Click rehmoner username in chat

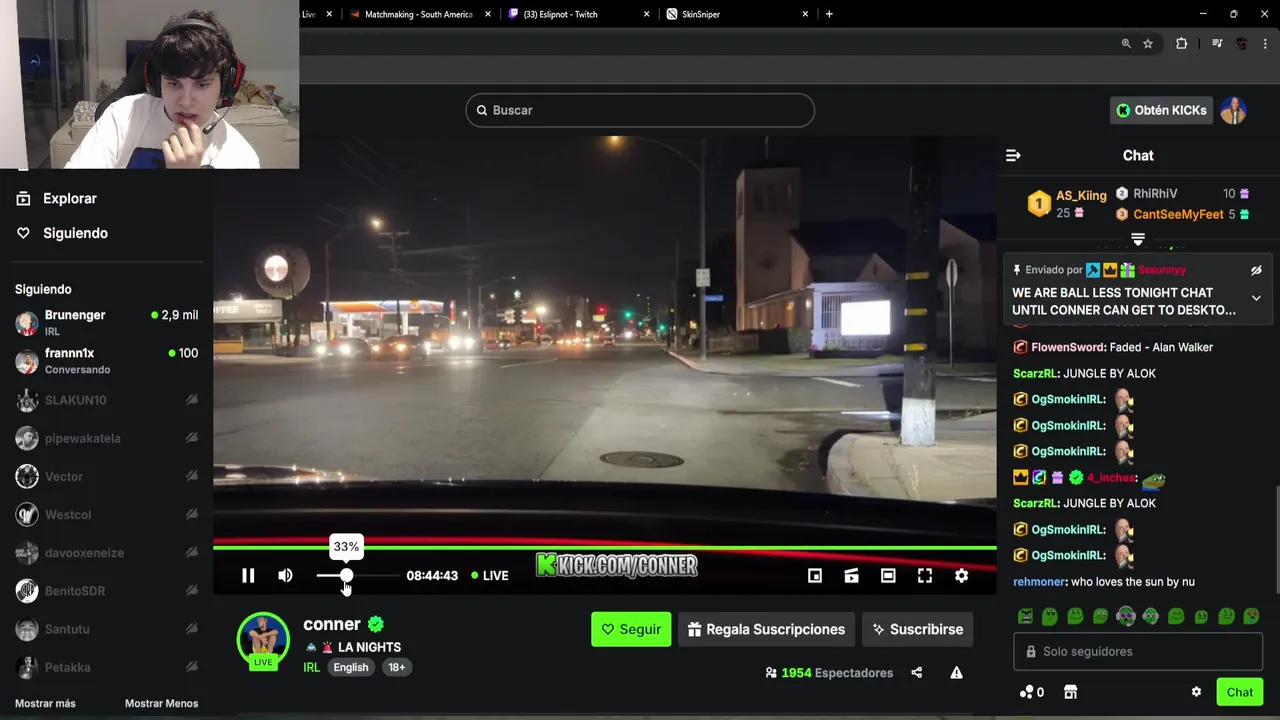(x=1040, y=581)
